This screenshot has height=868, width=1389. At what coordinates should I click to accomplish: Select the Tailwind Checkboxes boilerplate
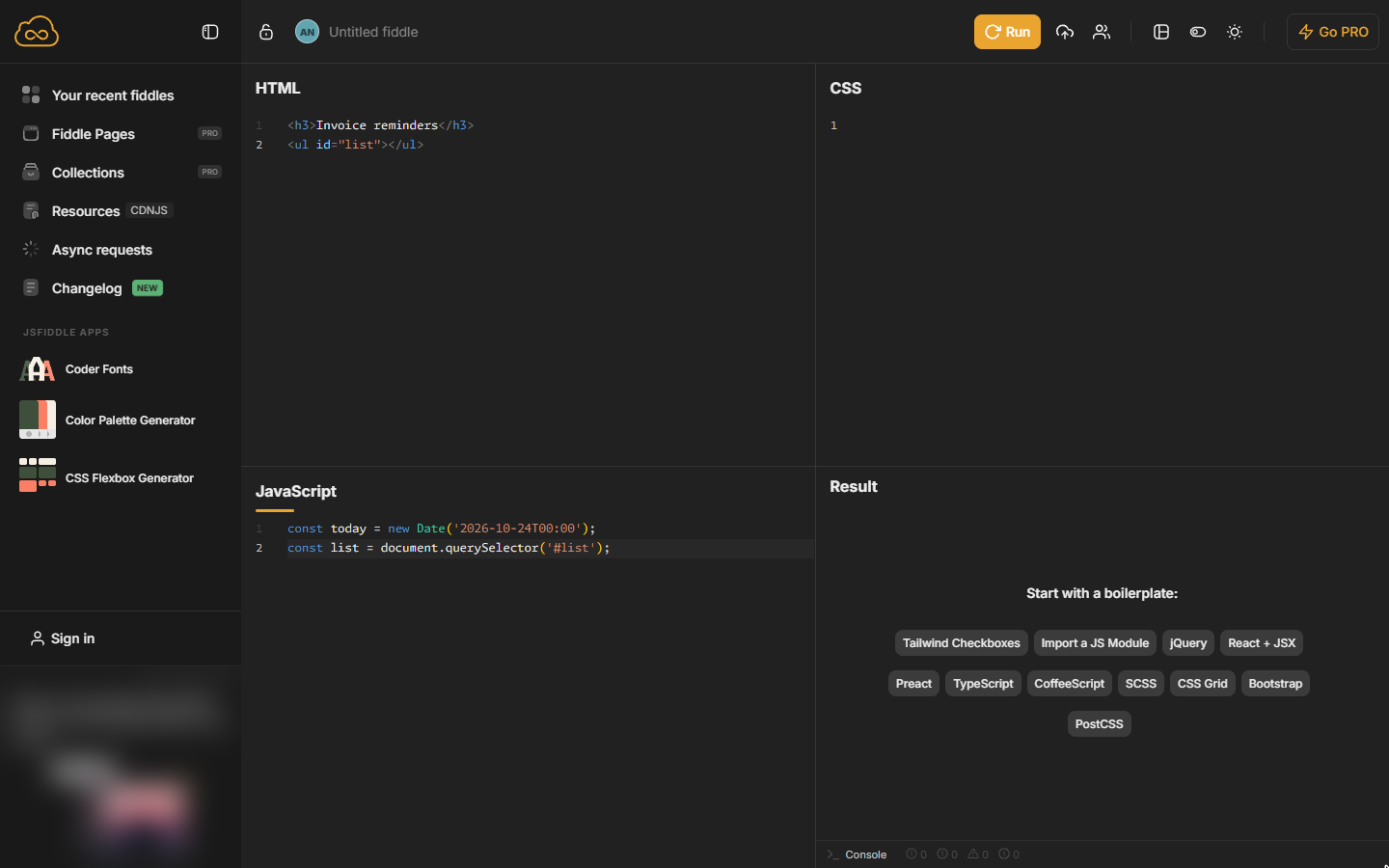(961, 643)
